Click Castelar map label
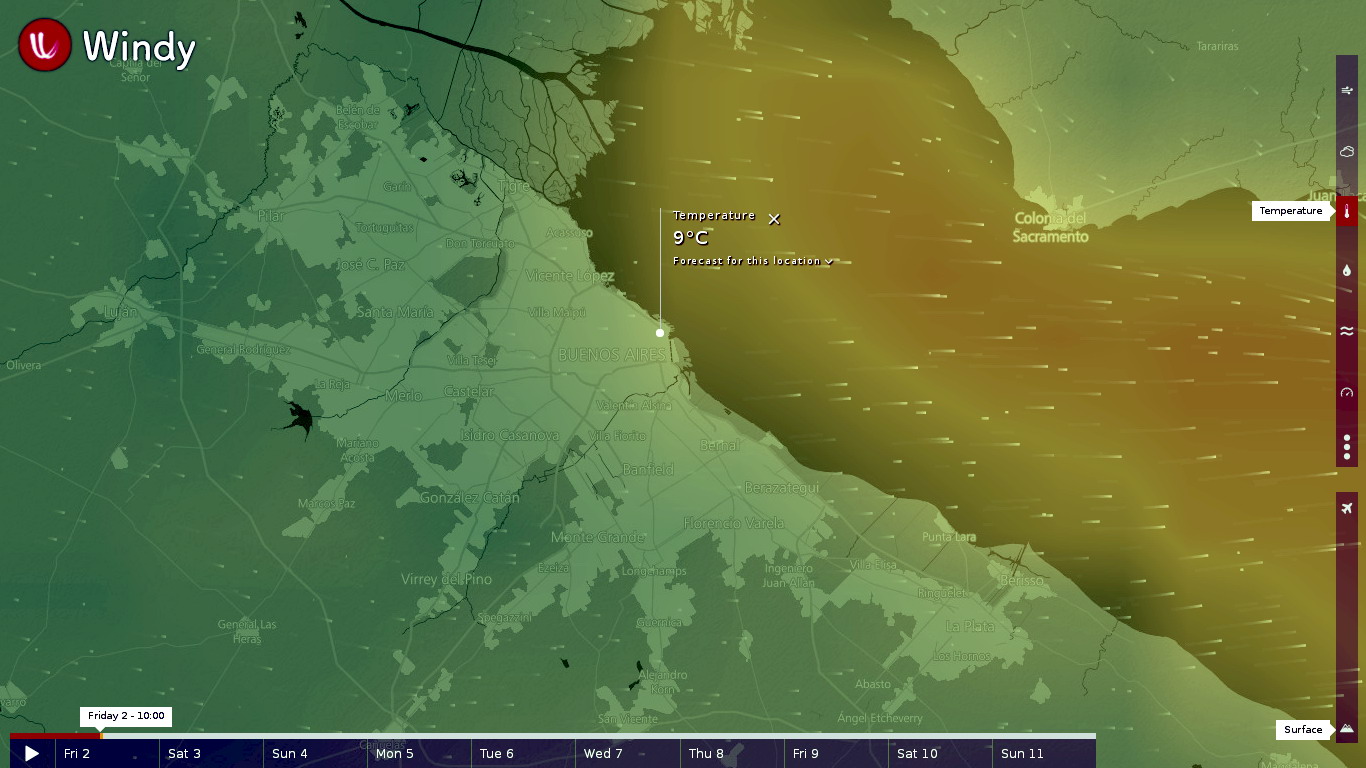Image resolution: width=1366 pixels, height=768 pixels. pos(470,392)
